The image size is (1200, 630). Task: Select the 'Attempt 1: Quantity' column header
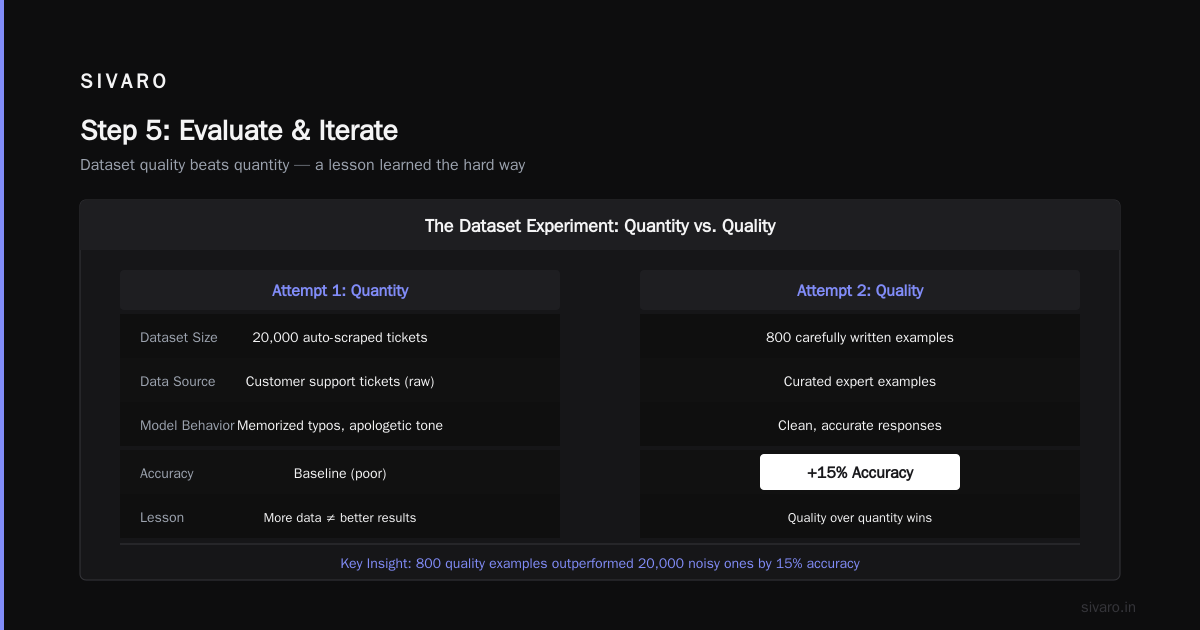click(x=340, y=291)
